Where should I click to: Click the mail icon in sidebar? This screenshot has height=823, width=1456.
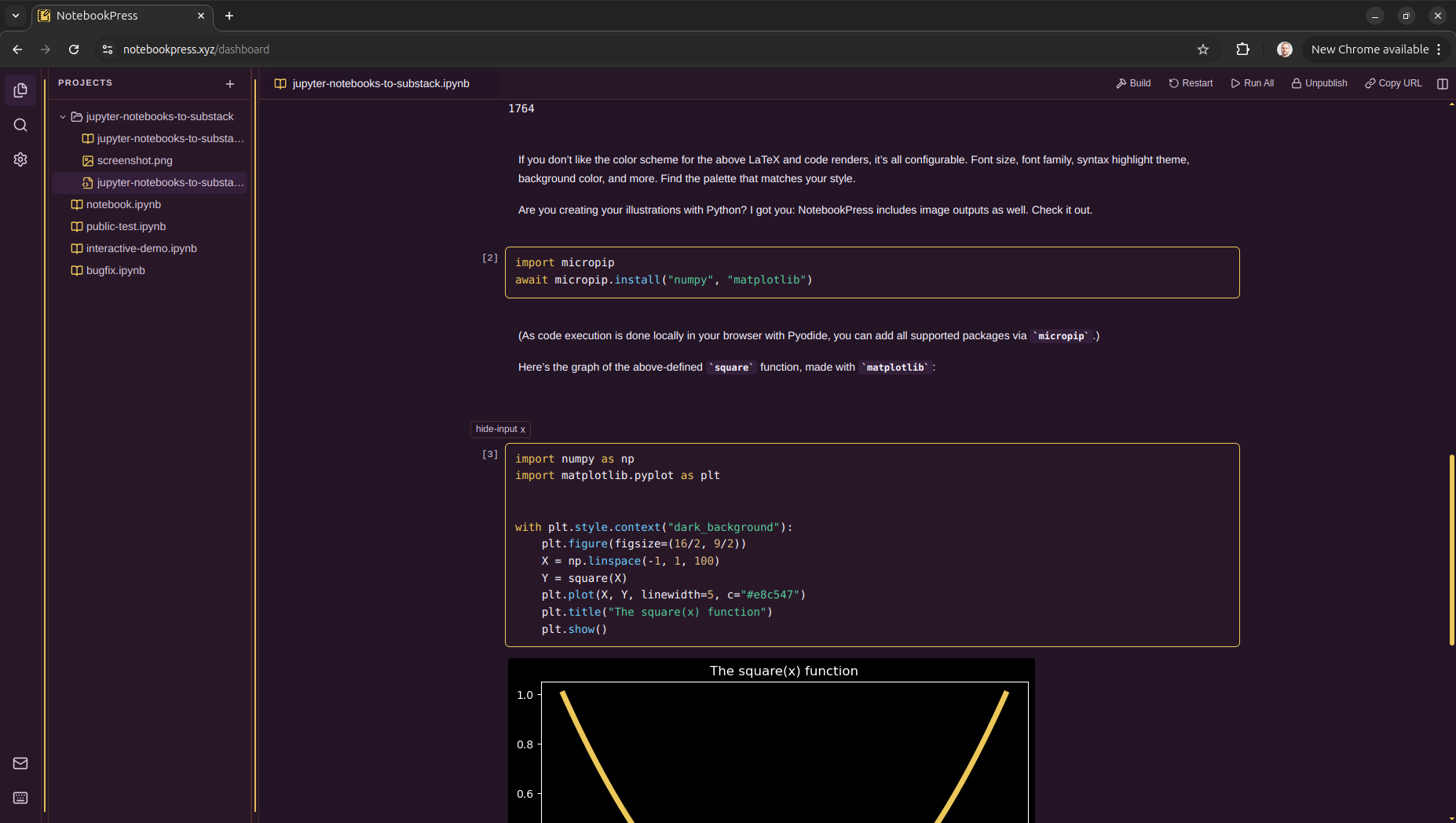(x=20, y=763)
